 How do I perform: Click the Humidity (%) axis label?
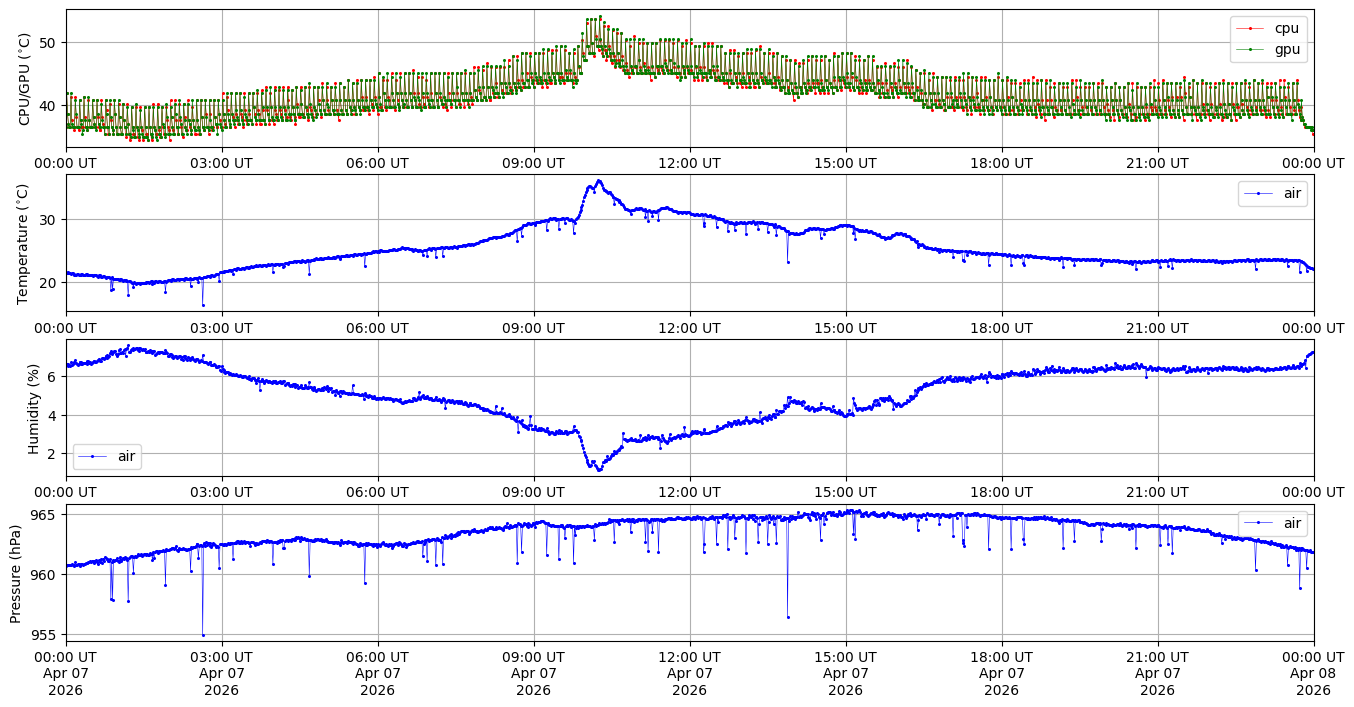click(x=33, y=408)
